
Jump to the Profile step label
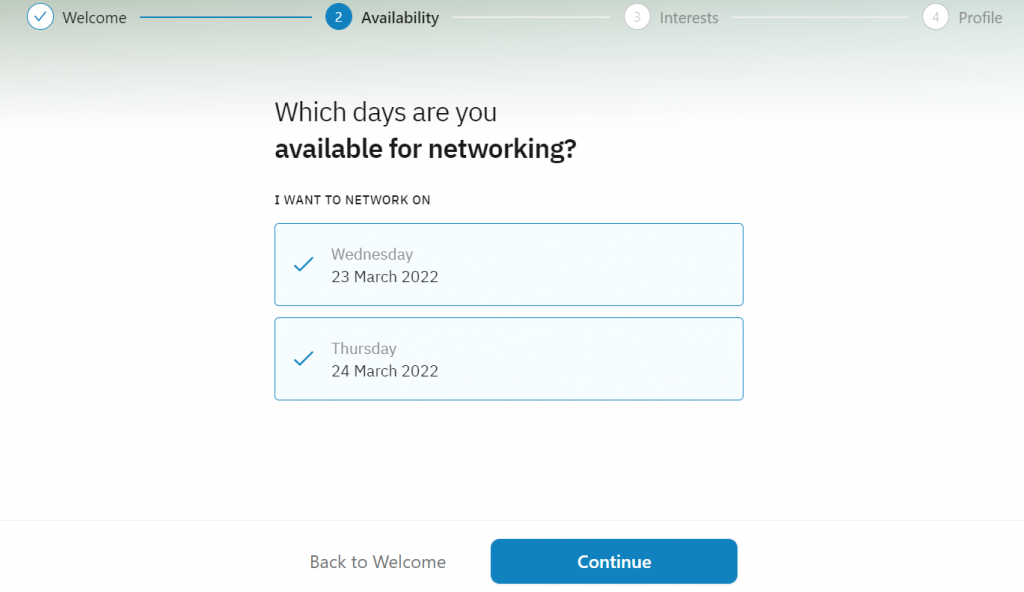(x=980, y=18)
